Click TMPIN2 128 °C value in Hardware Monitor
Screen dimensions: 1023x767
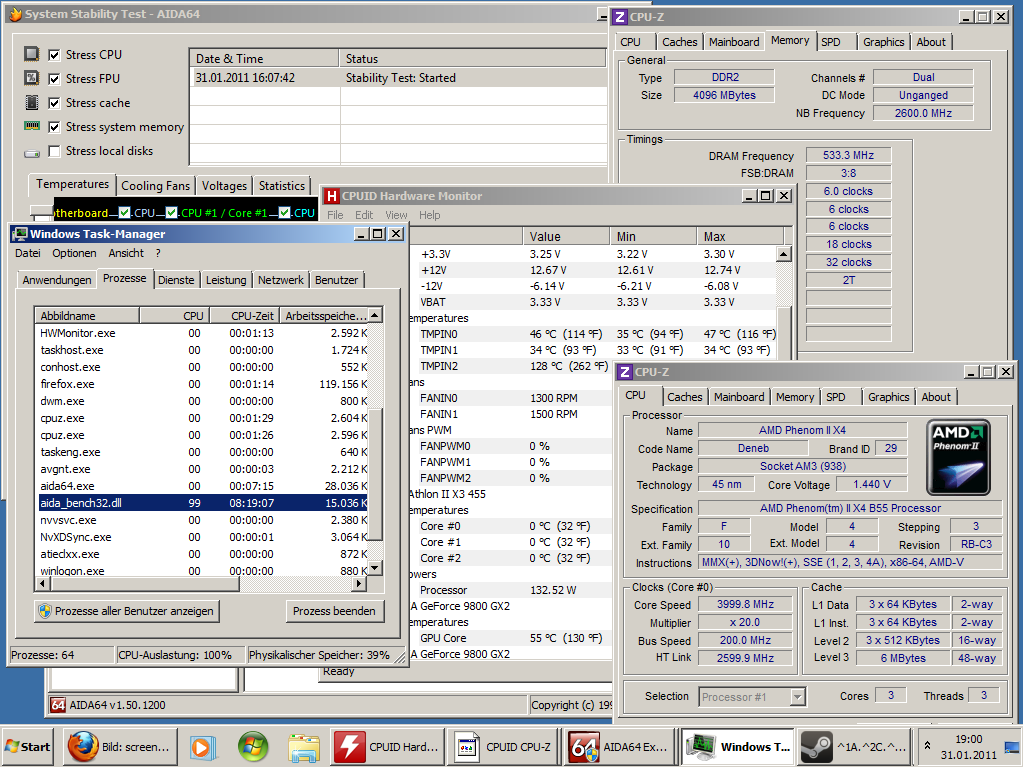coord(568,366)
